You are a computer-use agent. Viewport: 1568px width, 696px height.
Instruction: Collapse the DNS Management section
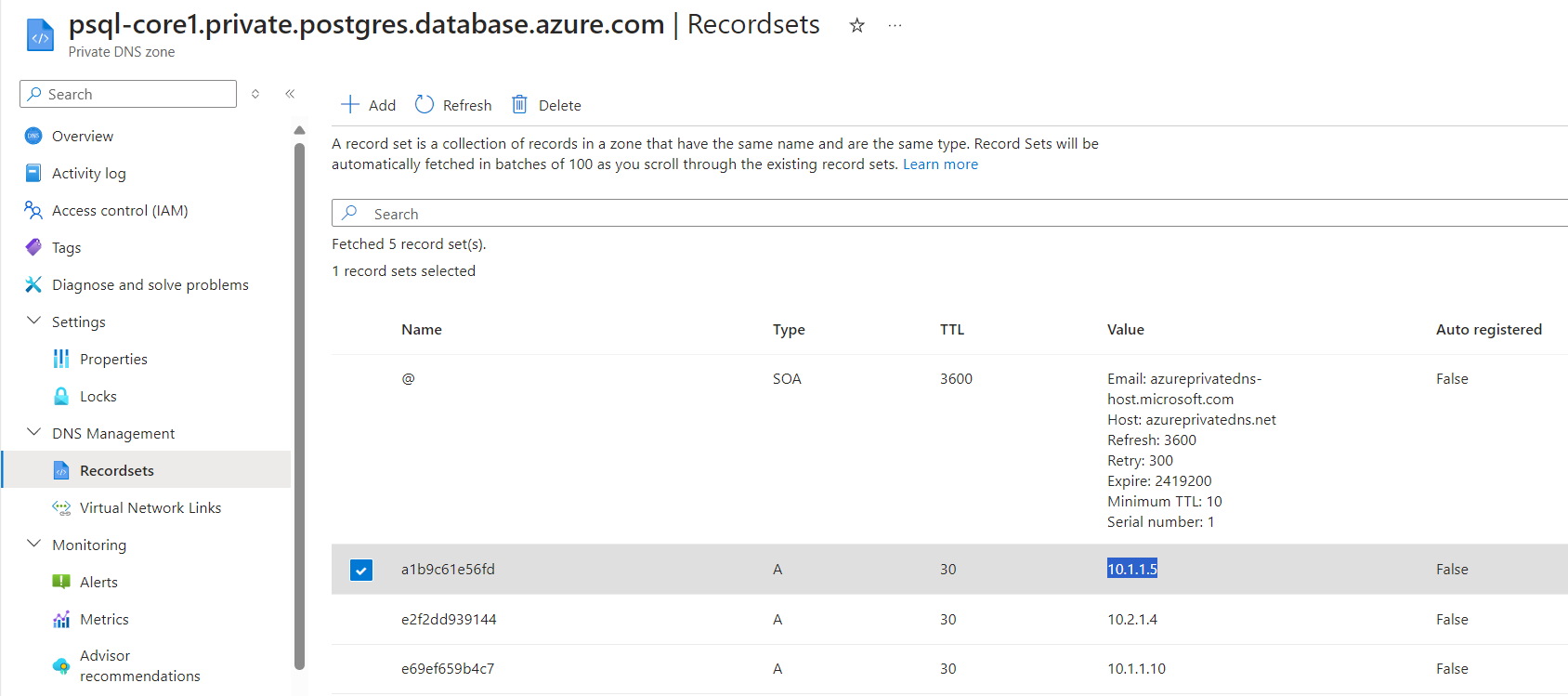tap(34, 432)
